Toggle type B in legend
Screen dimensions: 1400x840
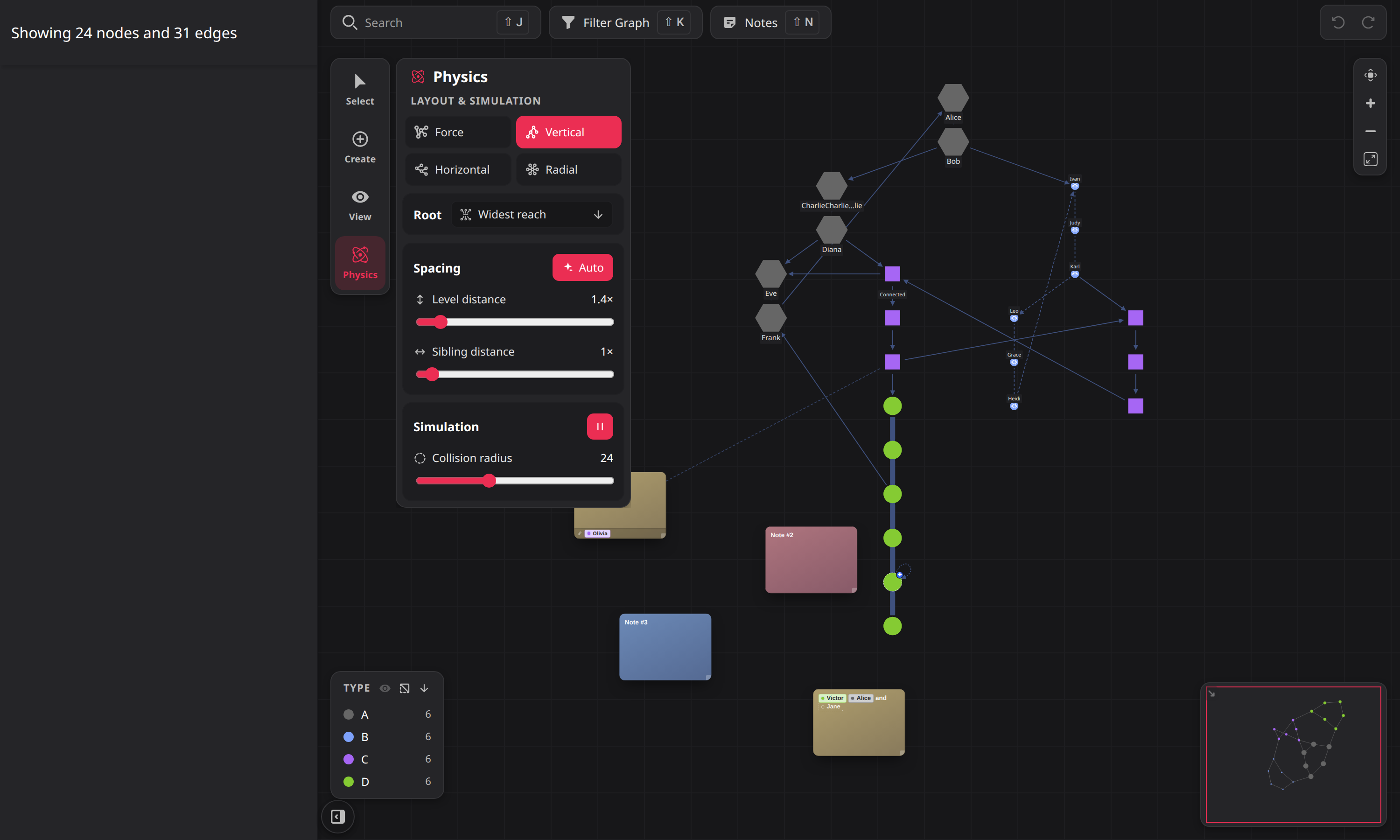[387, 736]
